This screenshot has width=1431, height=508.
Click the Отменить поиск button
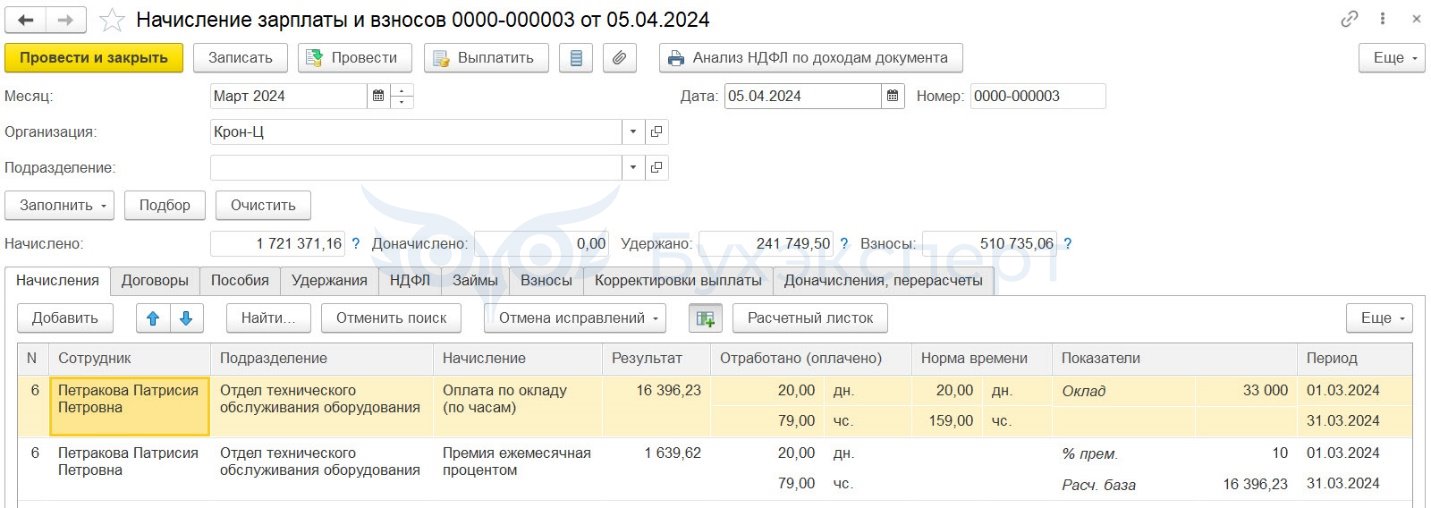pyautogui.click(x=391, y=318)
